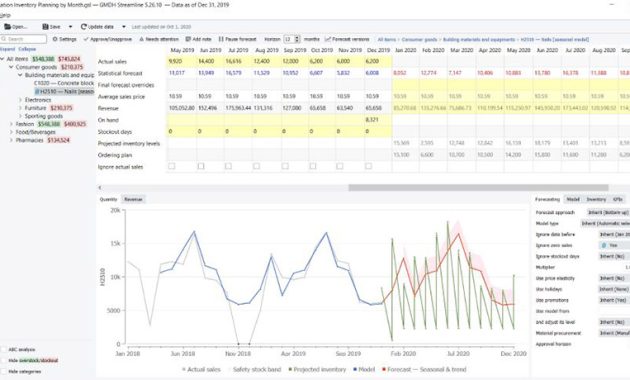Switch to the Revenue chart tab

(133, 199)
